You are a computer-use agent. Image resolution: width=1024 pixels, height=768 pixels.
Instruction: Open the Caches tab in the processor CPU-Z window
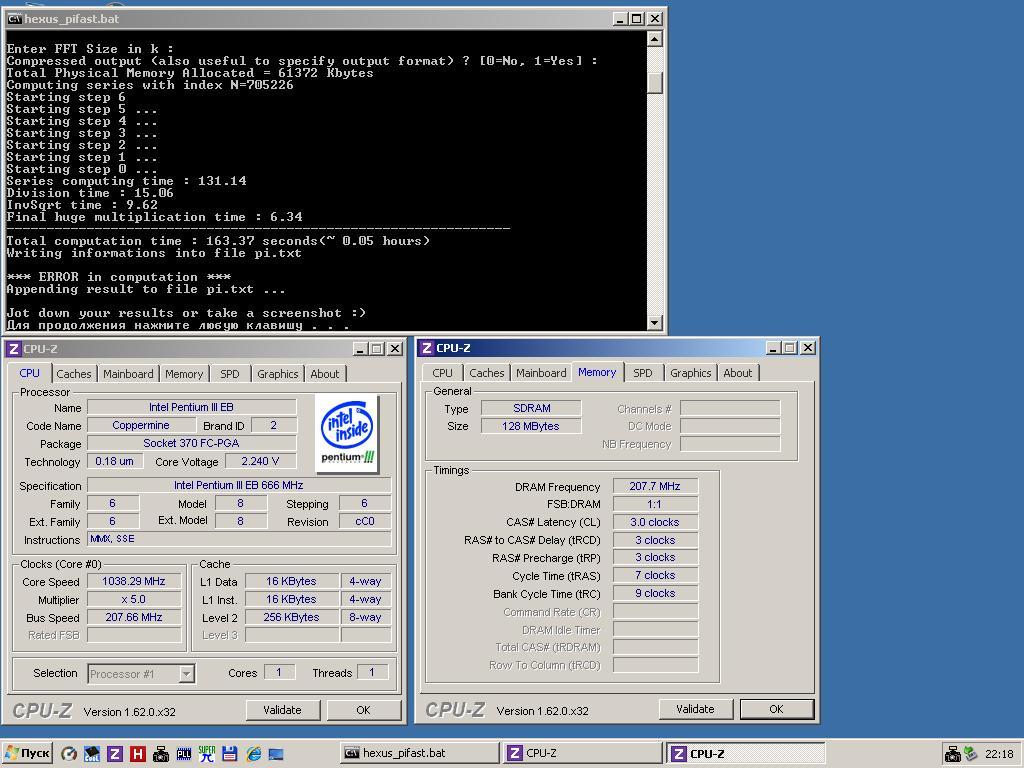click(x=74, y=374)
